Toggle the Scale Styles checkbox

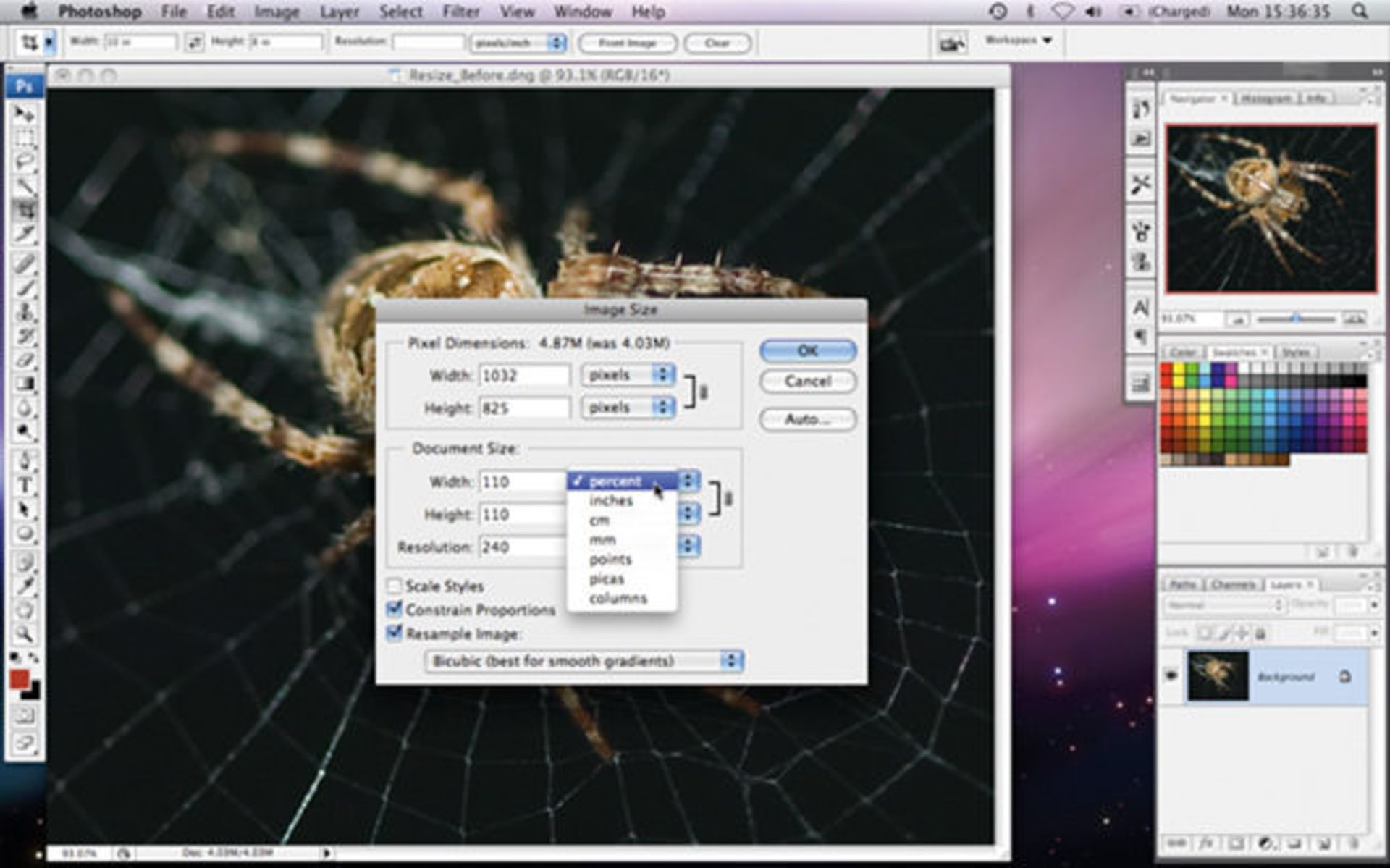395,586
